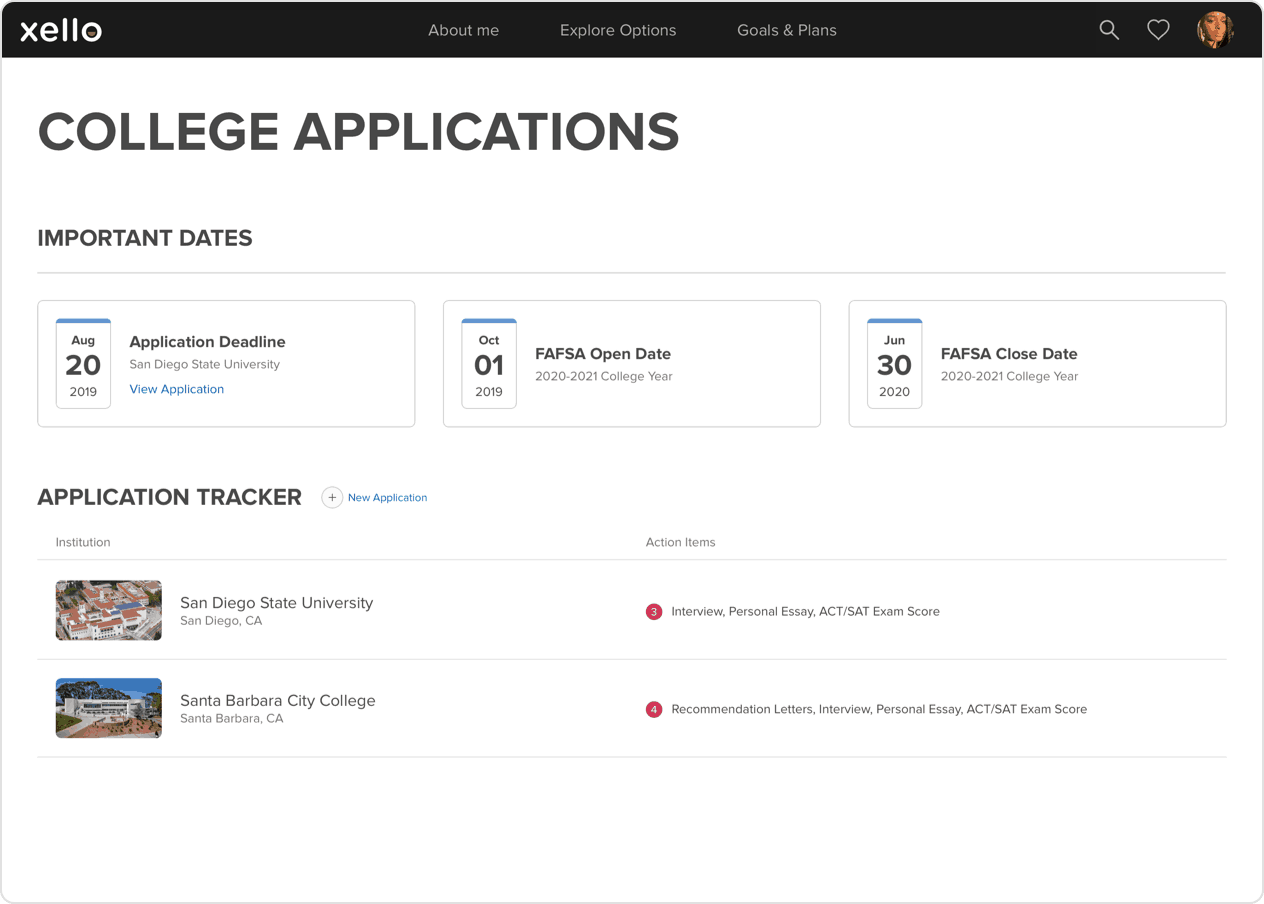Image resolution: width=1264 pixels, height=904 pixels.
Task: Click the plus icon beside New Application
Action: coord(332,497)
